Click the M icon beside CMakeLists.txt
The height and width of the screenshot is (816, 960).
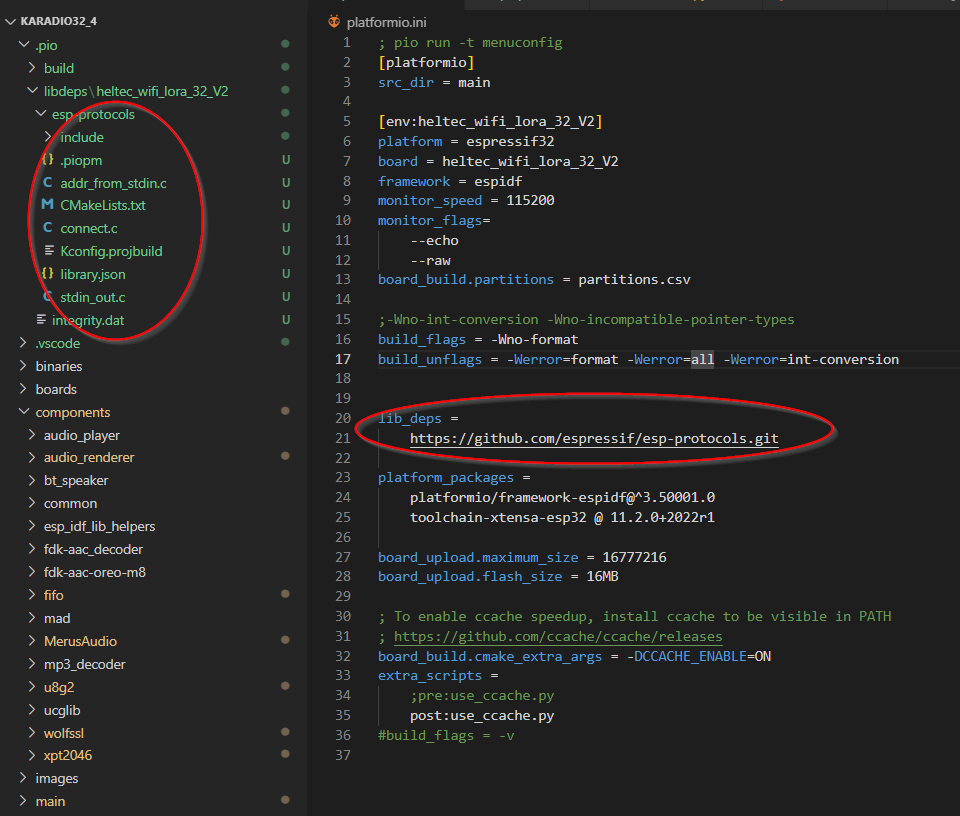point(49,205)
